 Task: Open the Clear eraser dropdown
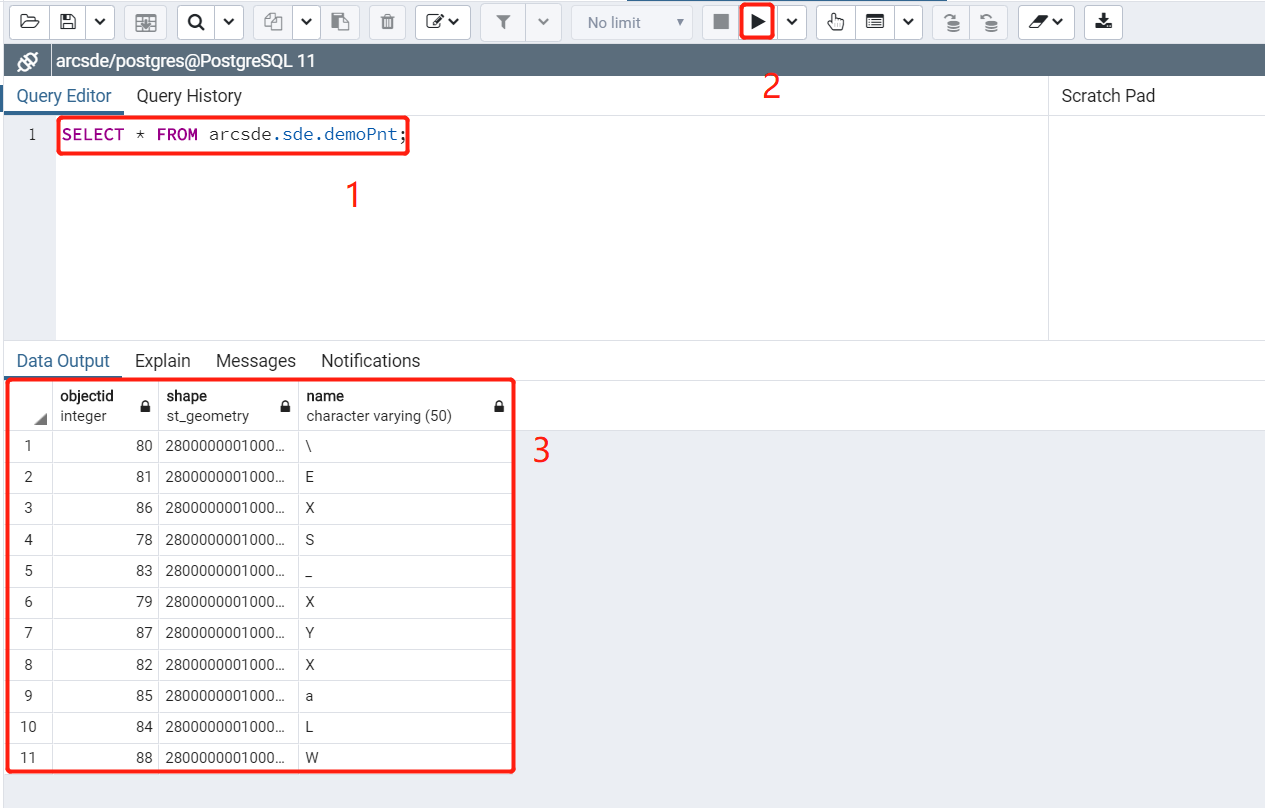click(x=1046, y=21)
